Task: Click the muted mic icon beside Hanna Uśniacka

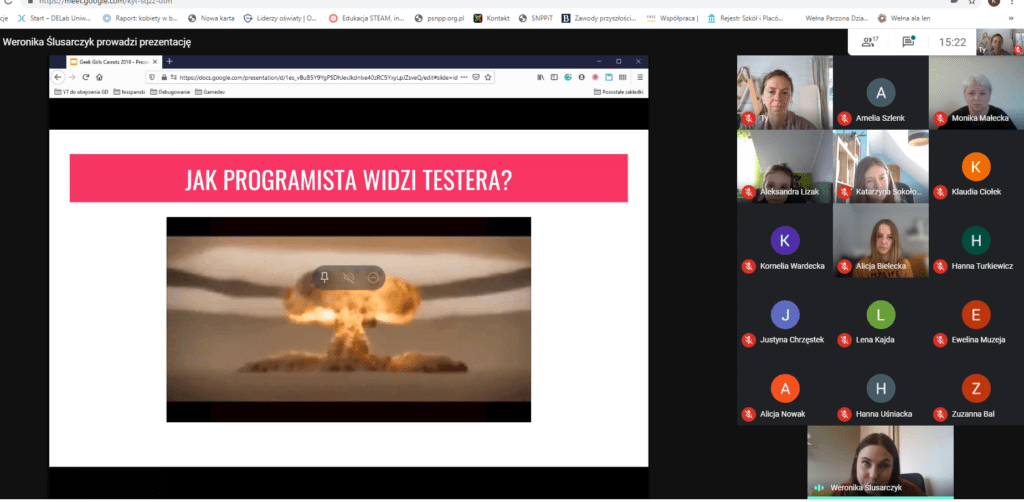Action: tap(844, 414)
